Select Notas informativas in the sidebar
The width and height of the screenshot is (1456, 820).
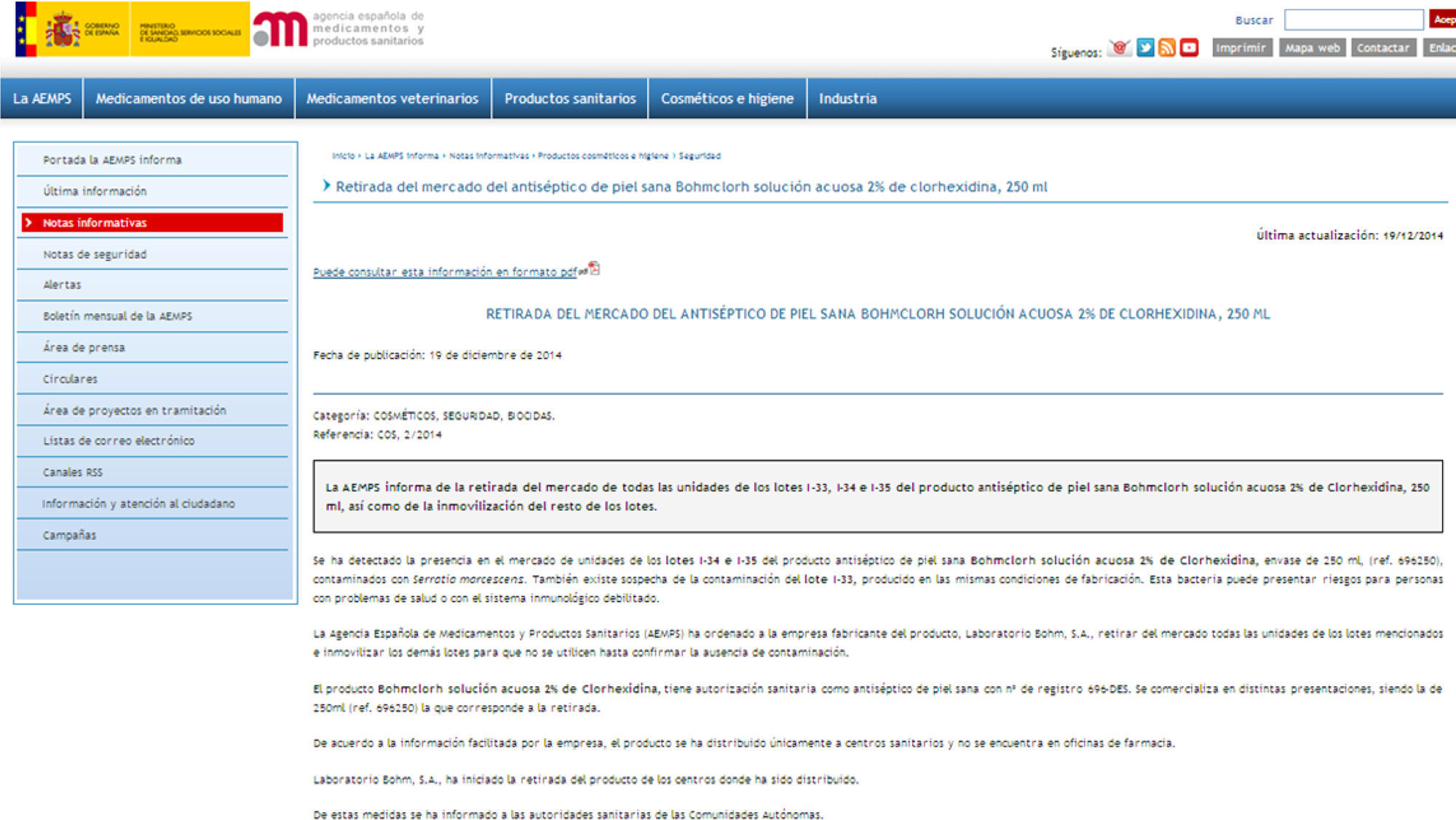coord(95,223)
